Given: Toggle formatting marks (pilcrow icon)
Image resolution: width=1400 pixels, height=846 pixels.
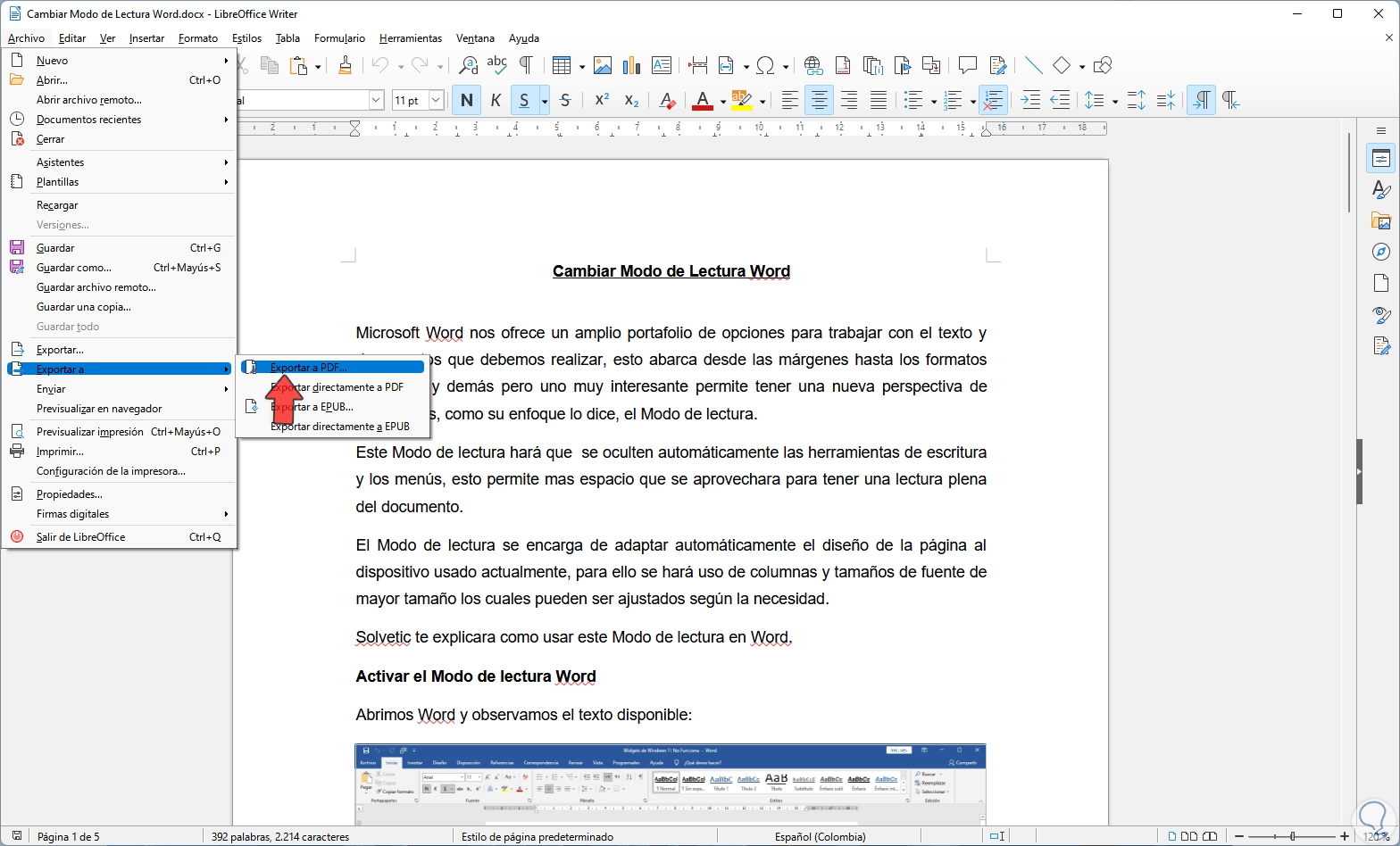Looking at the screenshot, I should [526, 65].
